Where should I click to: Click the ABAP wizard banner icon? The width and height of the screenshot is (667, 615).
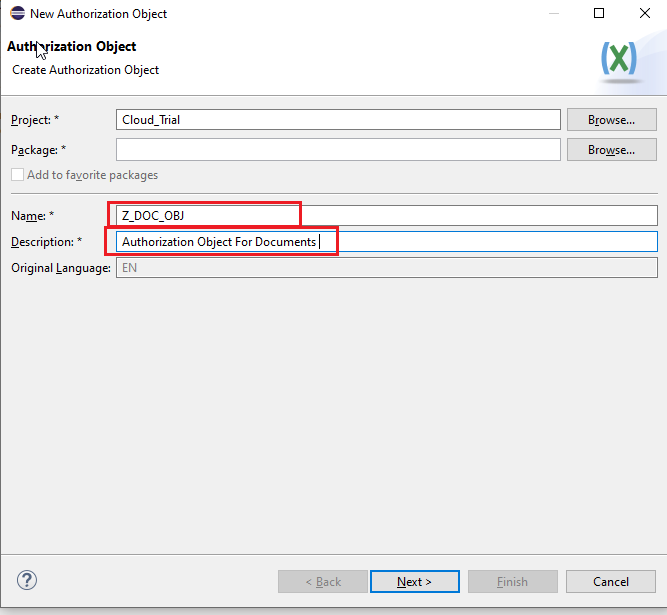pos(621,61)
